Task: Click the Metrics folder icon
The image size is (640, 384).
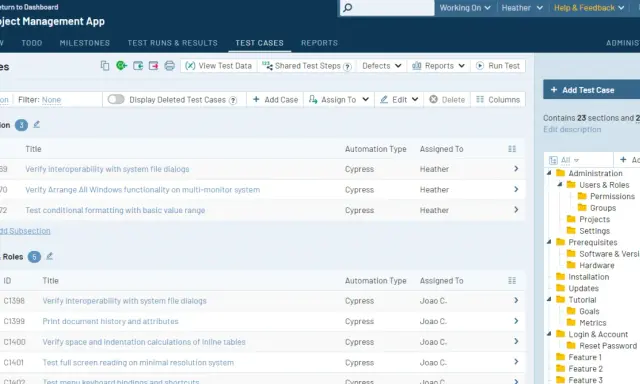Action: pos(571,322)
